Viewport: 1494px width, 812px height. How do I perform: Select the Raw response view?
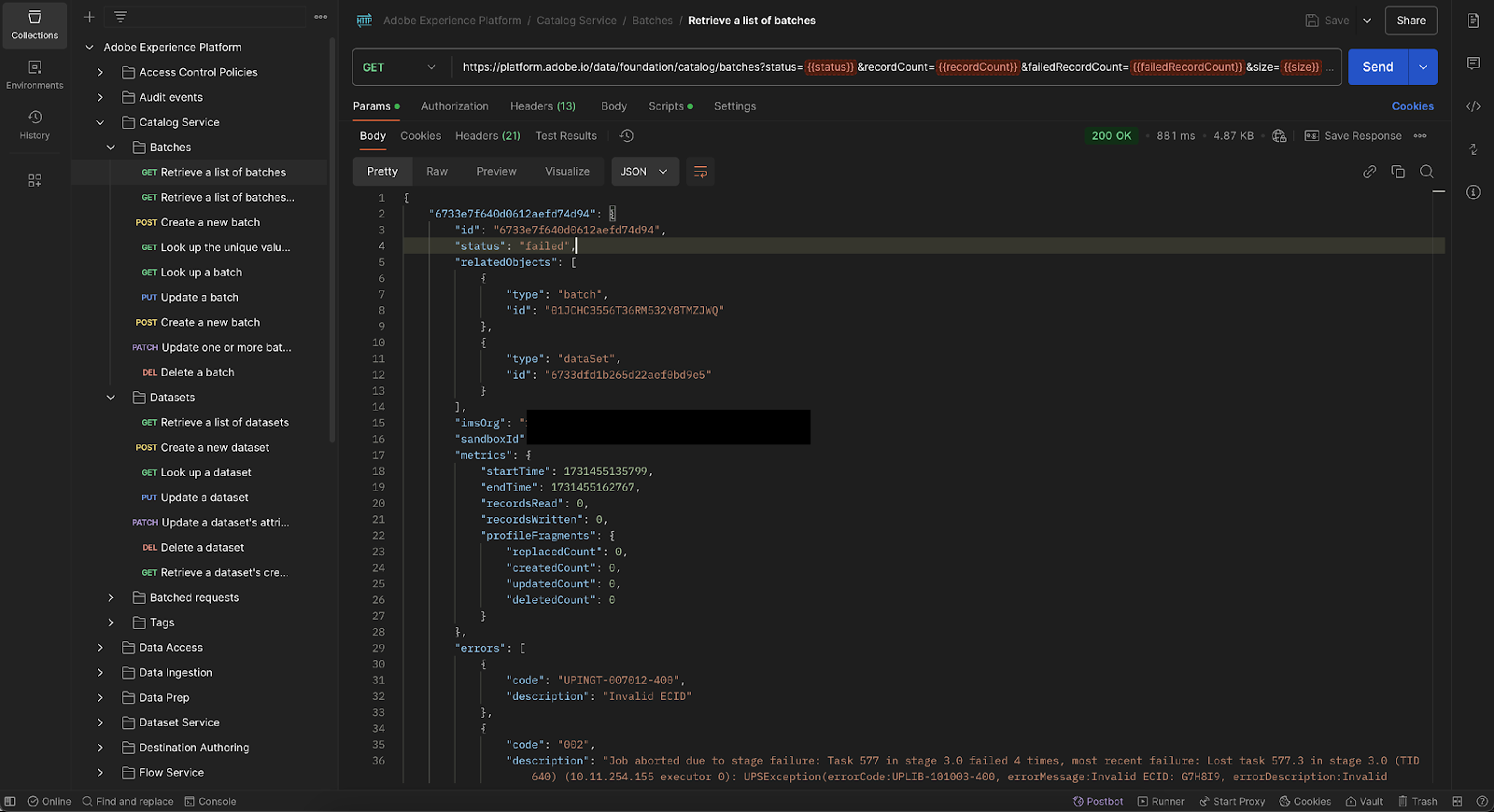[437, 172]
